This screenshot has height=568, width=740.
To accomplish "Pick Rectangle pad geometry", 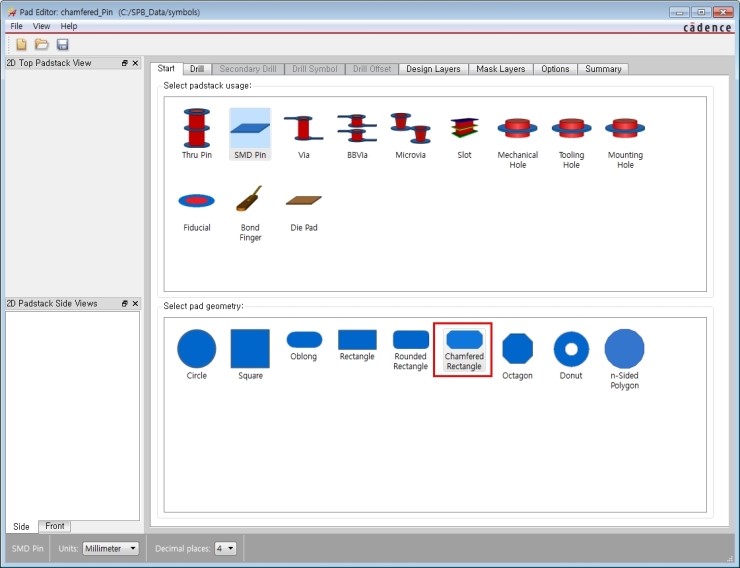I will click(357, 346).
